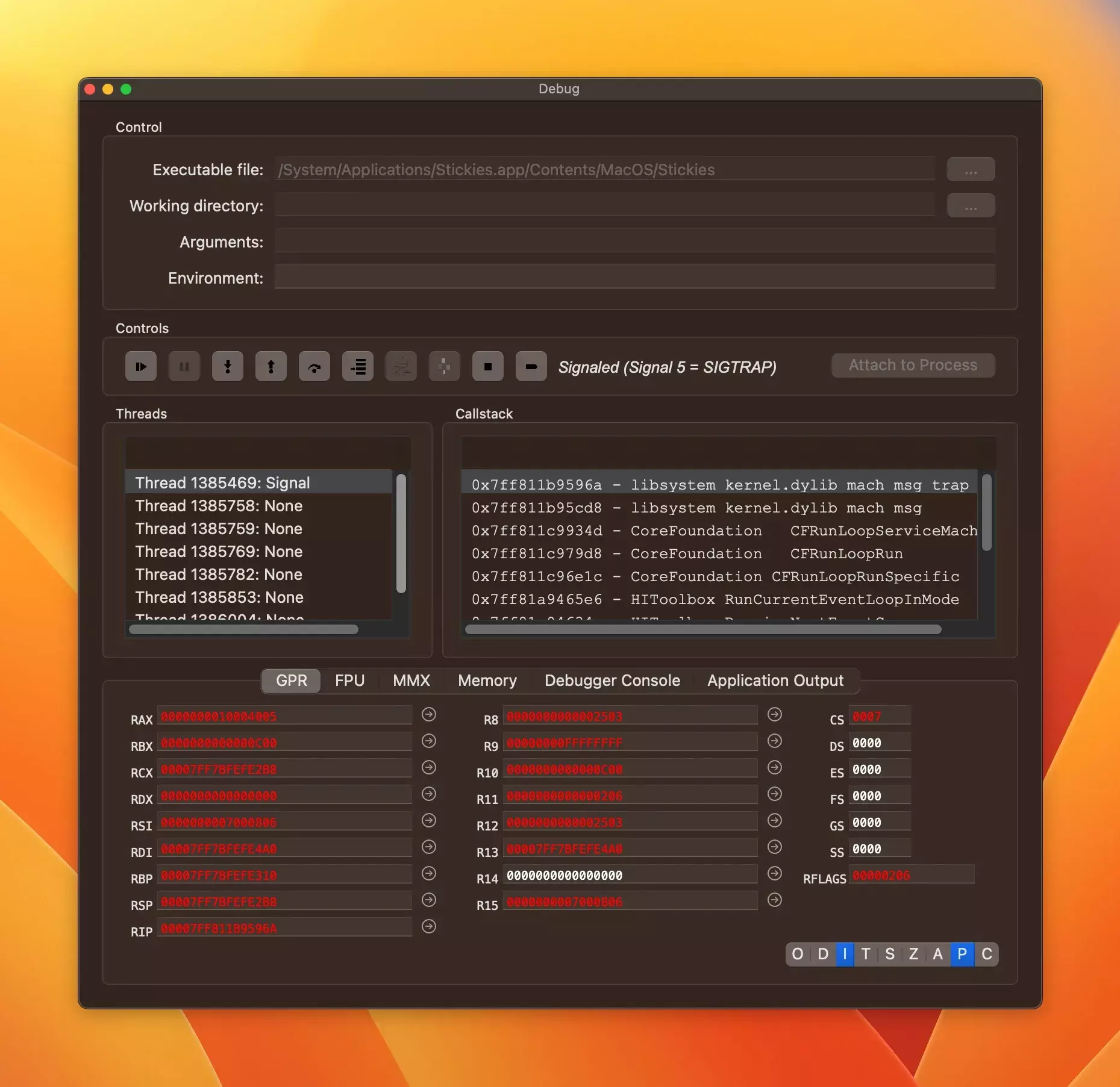Toggle the Zero (Z) flag
Screen dimensions: 1120x1087
914,955
